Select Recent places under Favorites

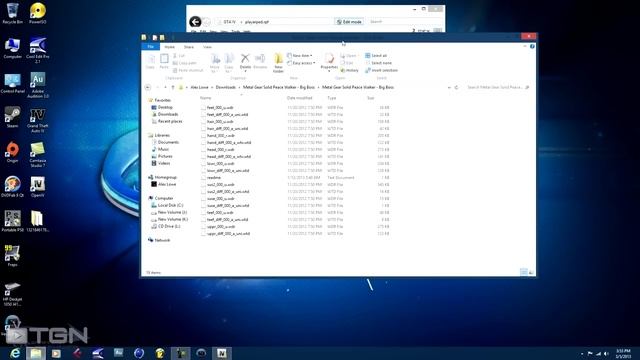(x=167, y=121)
